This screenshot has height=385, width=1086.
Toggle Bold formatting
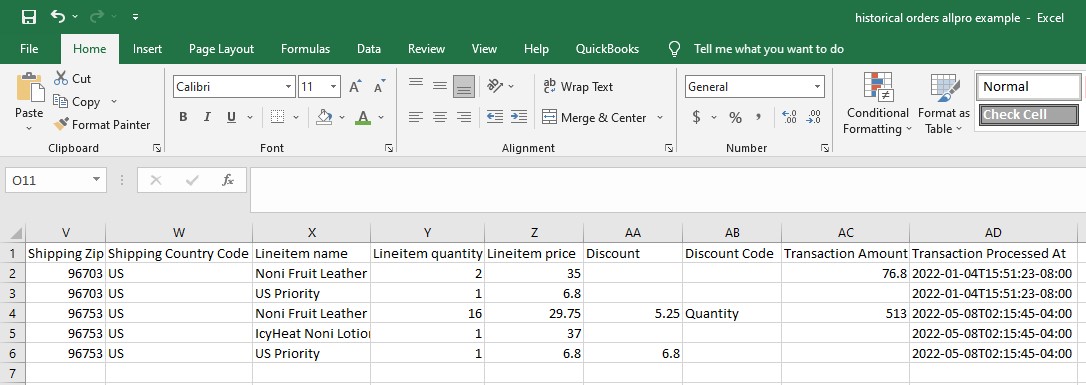pos(183,117)
